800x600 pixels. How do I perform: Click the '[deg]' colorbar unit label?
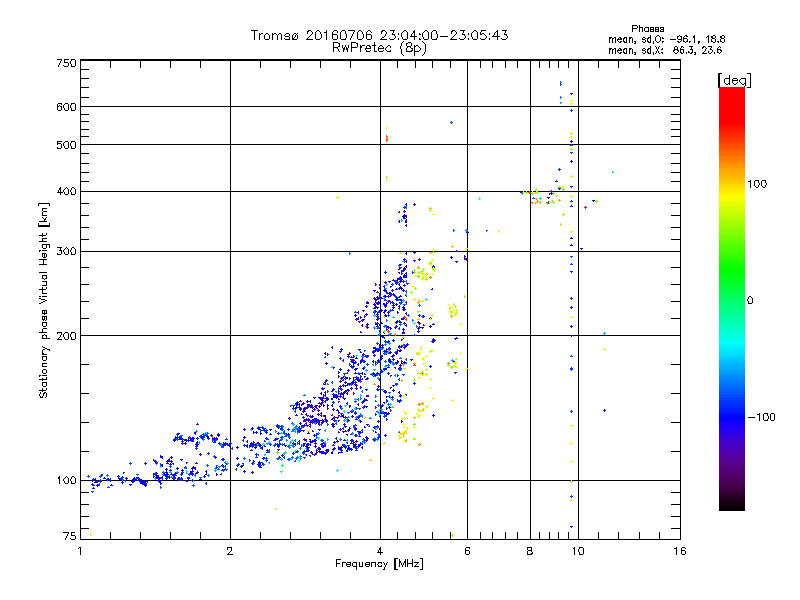(734, 80)
